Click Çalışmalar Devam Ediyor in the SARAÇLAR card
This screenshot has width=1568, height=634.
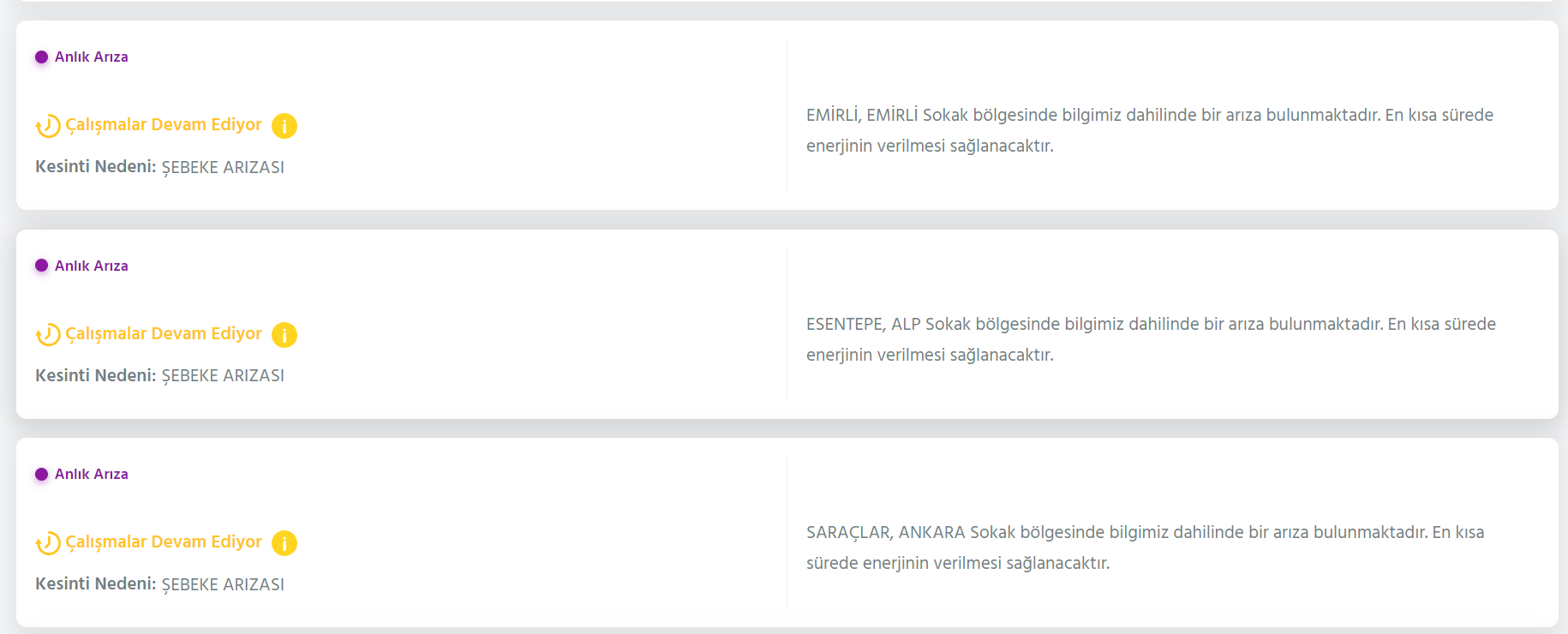click(164, 542)
